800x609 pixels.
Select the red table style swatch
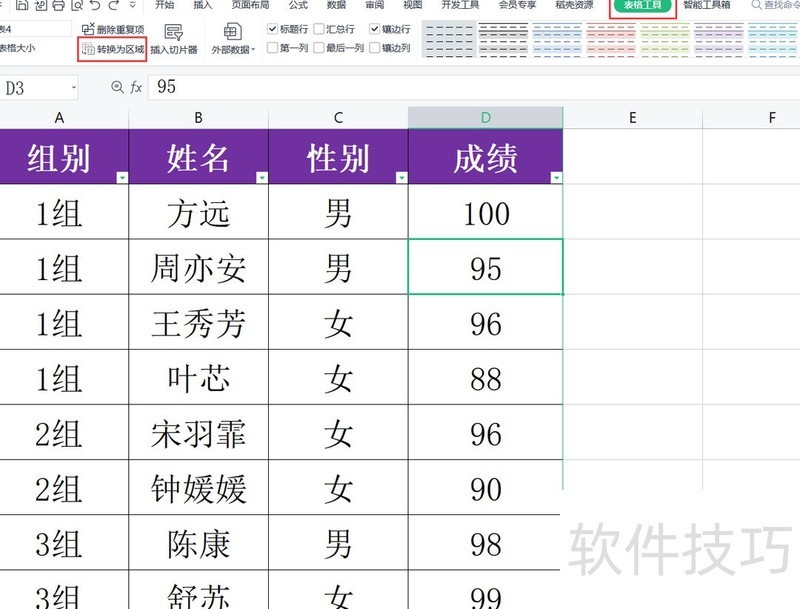(609, 40)
